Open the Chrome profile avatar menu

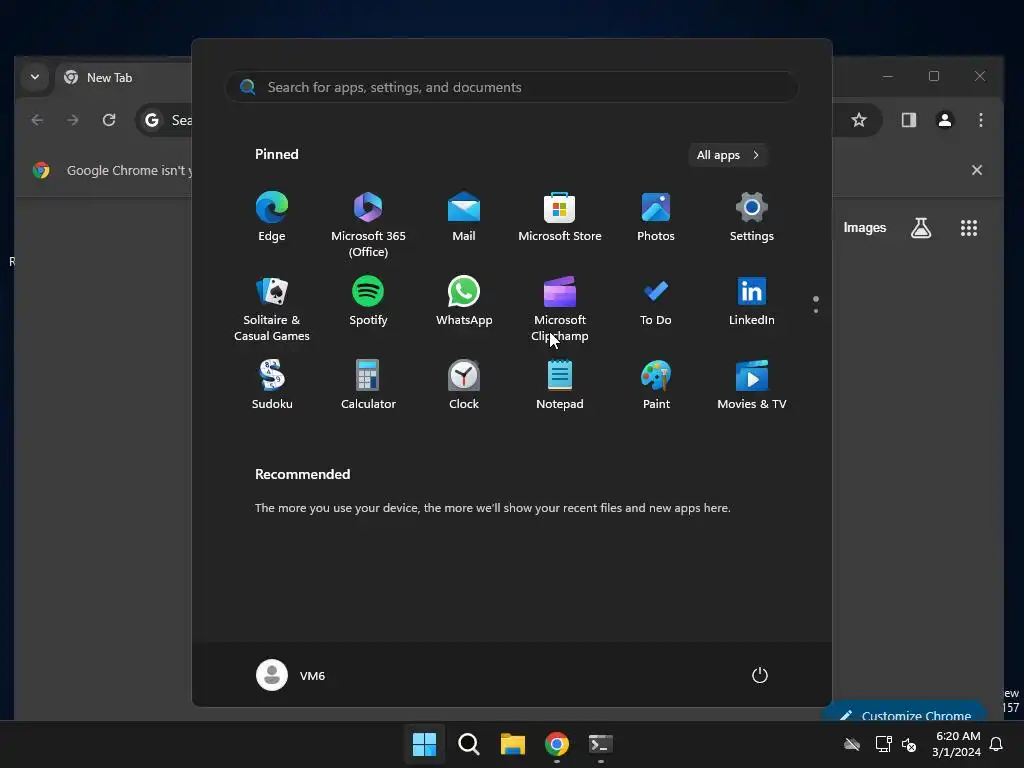coord(945,120)
